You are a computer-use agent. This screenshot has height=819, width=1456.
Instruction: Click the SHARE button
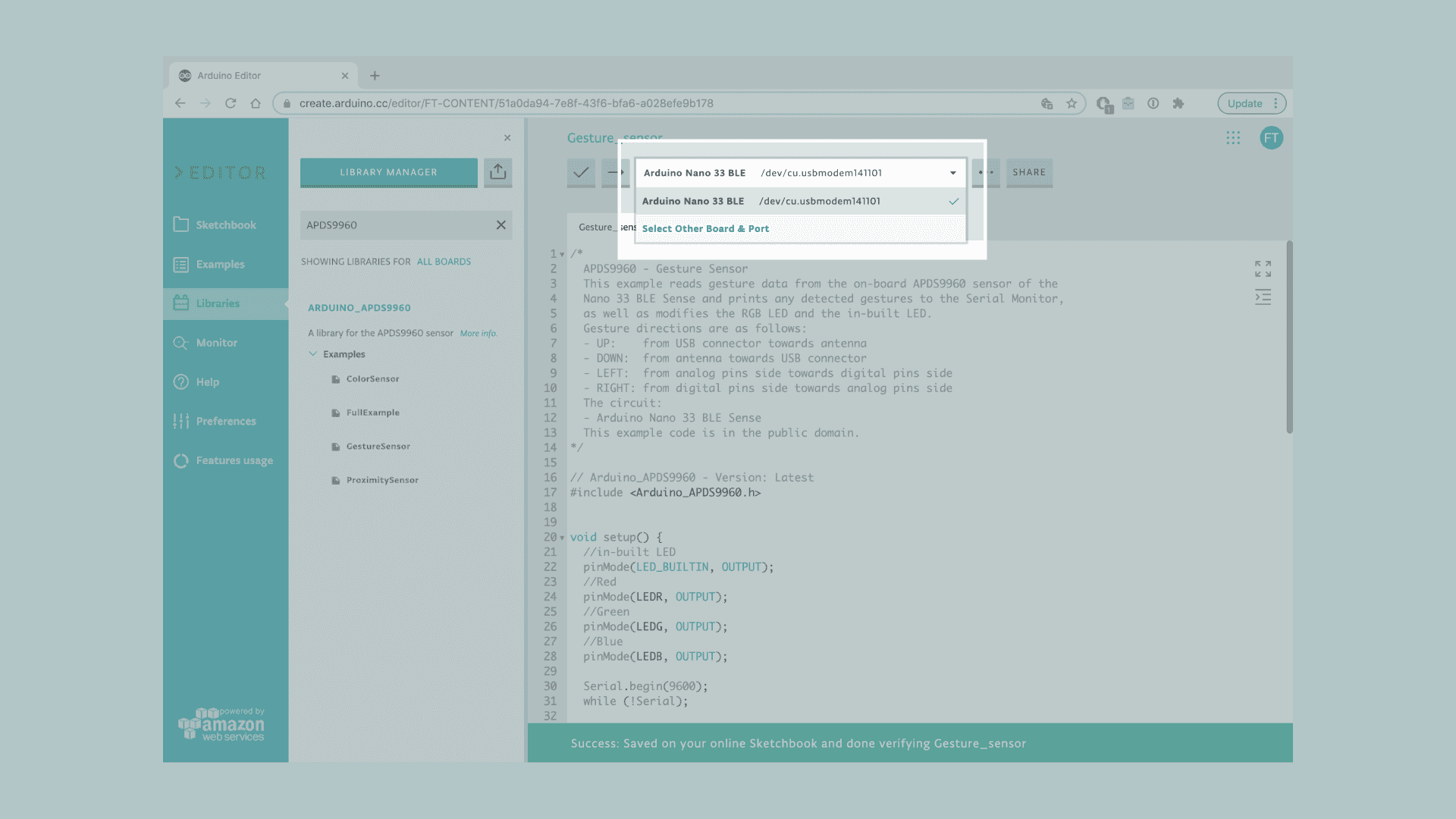coord(1028,172)
